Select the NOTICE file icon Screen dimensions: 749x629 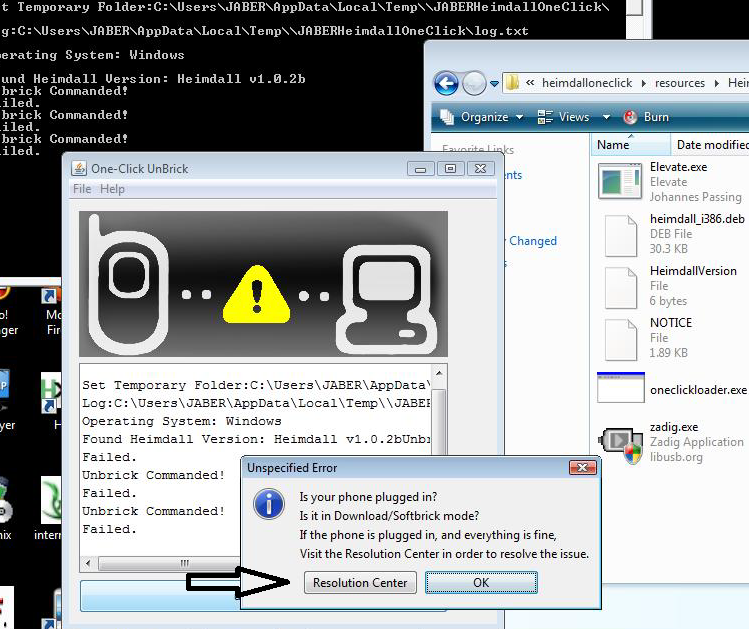(621, 340)
